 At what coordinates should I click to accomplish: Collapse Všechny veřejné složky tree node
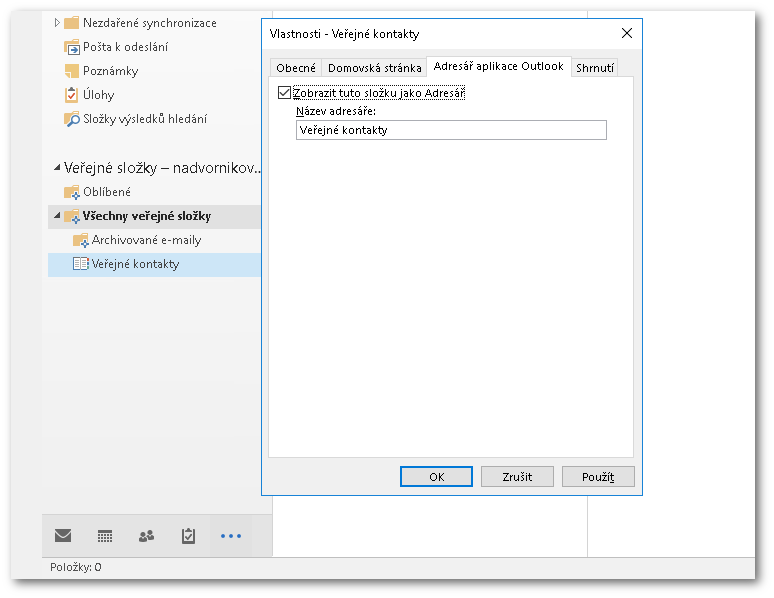pos(56,216)
